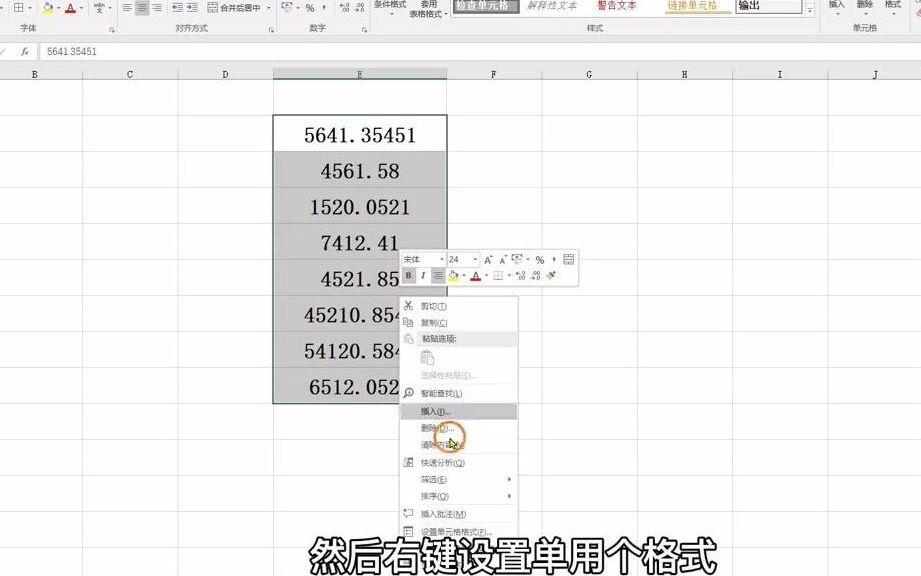Apply the percent number format icon
This screenshot has width=921, height=576.
(x=309, y=7)
